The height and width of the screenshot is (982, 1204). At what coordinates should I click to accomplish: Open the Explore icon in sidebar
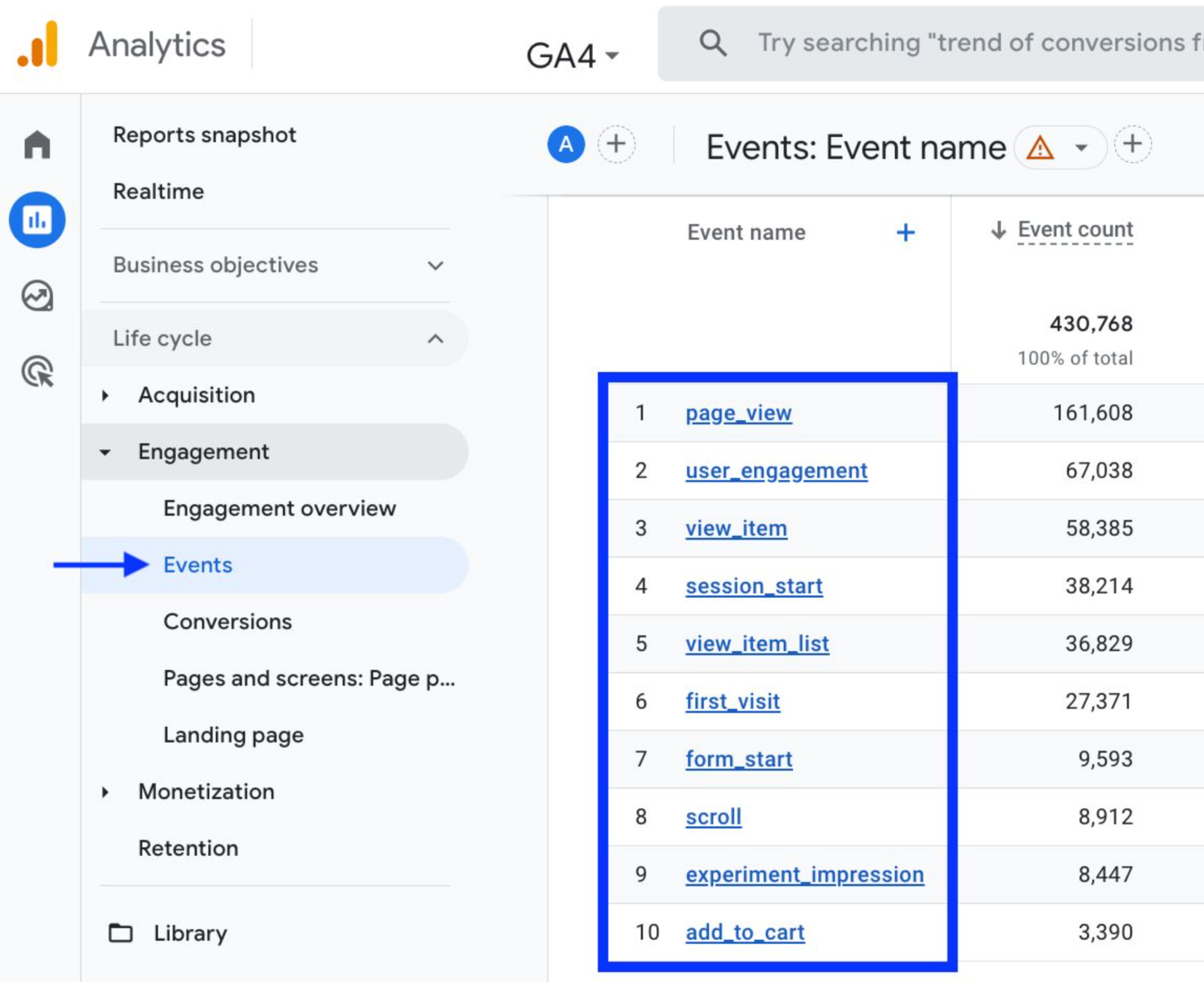(x=37, y=296)
